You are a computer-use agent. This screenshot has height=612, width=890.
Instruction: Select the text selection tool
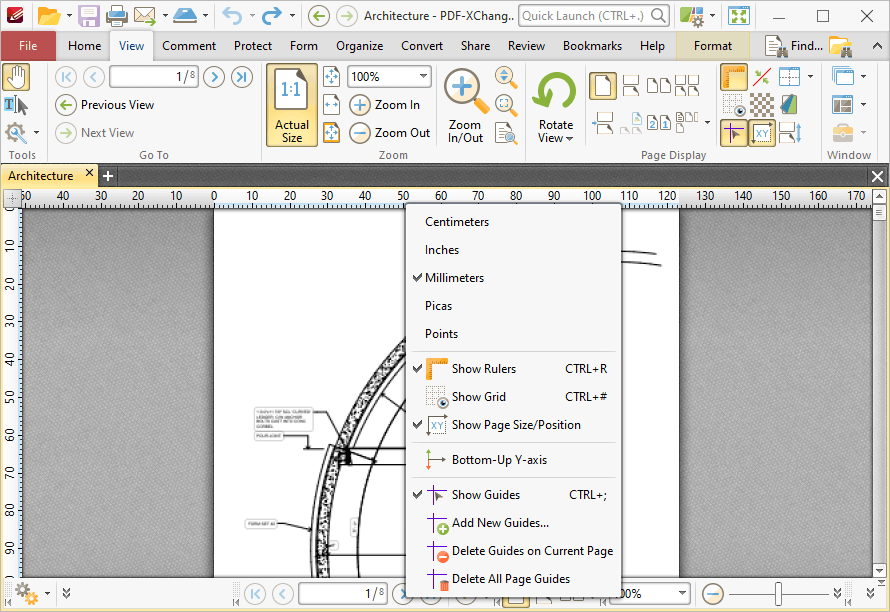(x=16, y=106)
